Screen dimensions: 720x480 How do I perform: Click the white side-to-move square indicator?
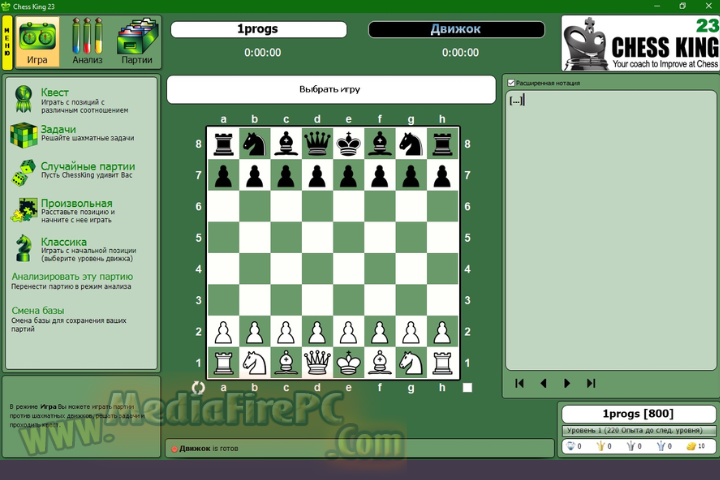(x=467, y=388)
